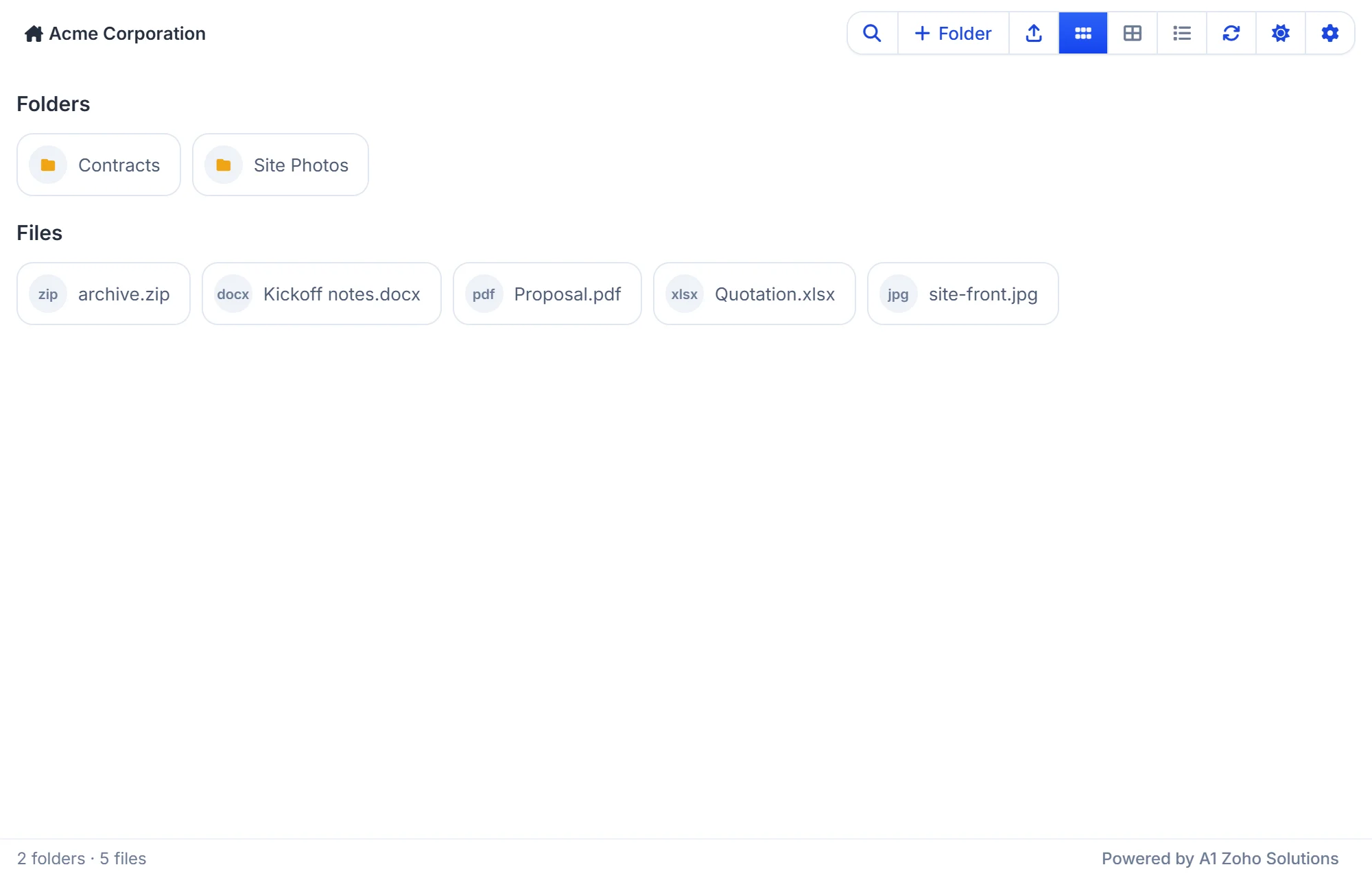1372x878 pixels.
Task: Click the docx file type badge
Action: click(x=233, y=294)
